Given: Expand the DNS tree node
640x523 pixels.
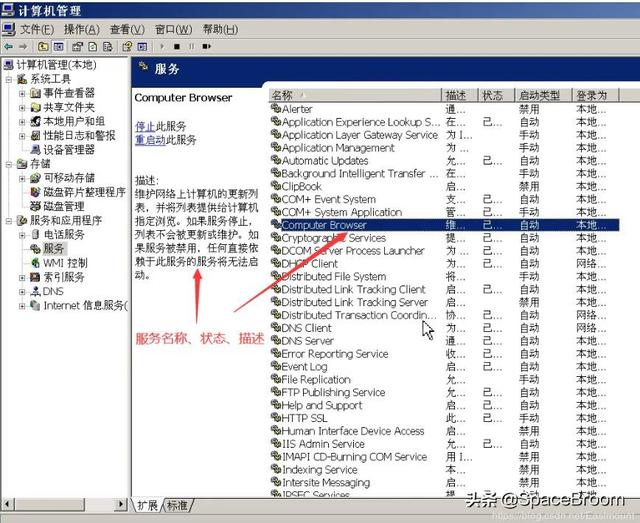Looking at the screenshot, I should tap(22, 292).
